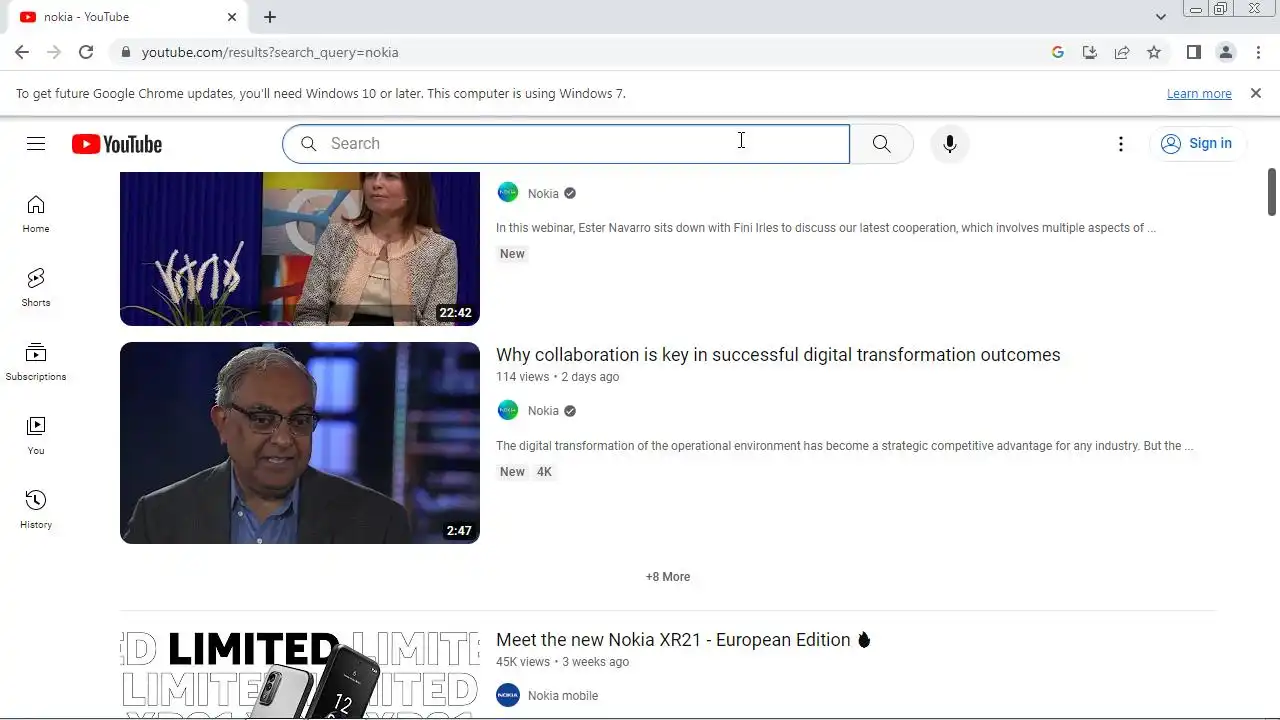This screenshot has width=1280, height=720.
Task: Open 'Meet the new Nokia XR21' title
Action: 684,640
